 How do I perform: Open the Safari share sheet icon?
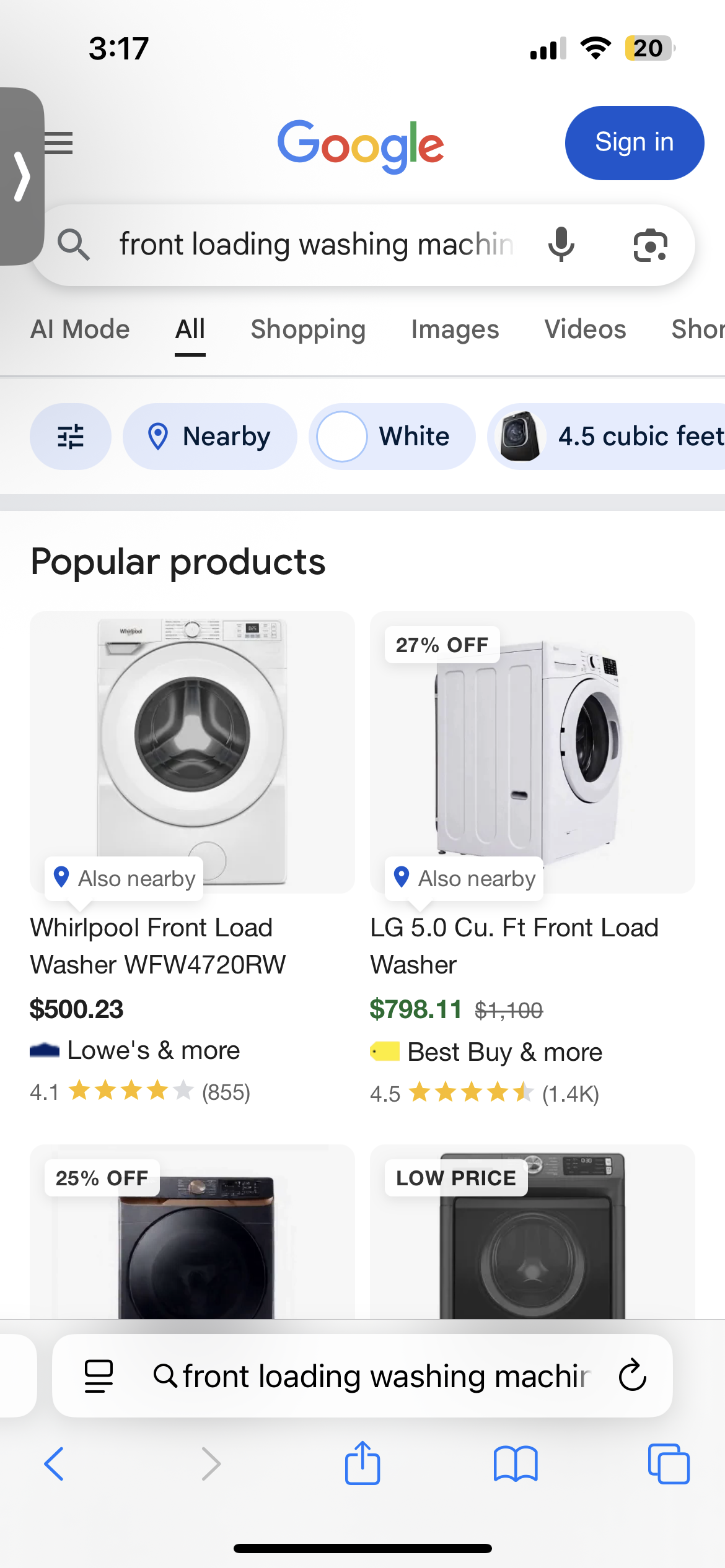click(362, 1463)
